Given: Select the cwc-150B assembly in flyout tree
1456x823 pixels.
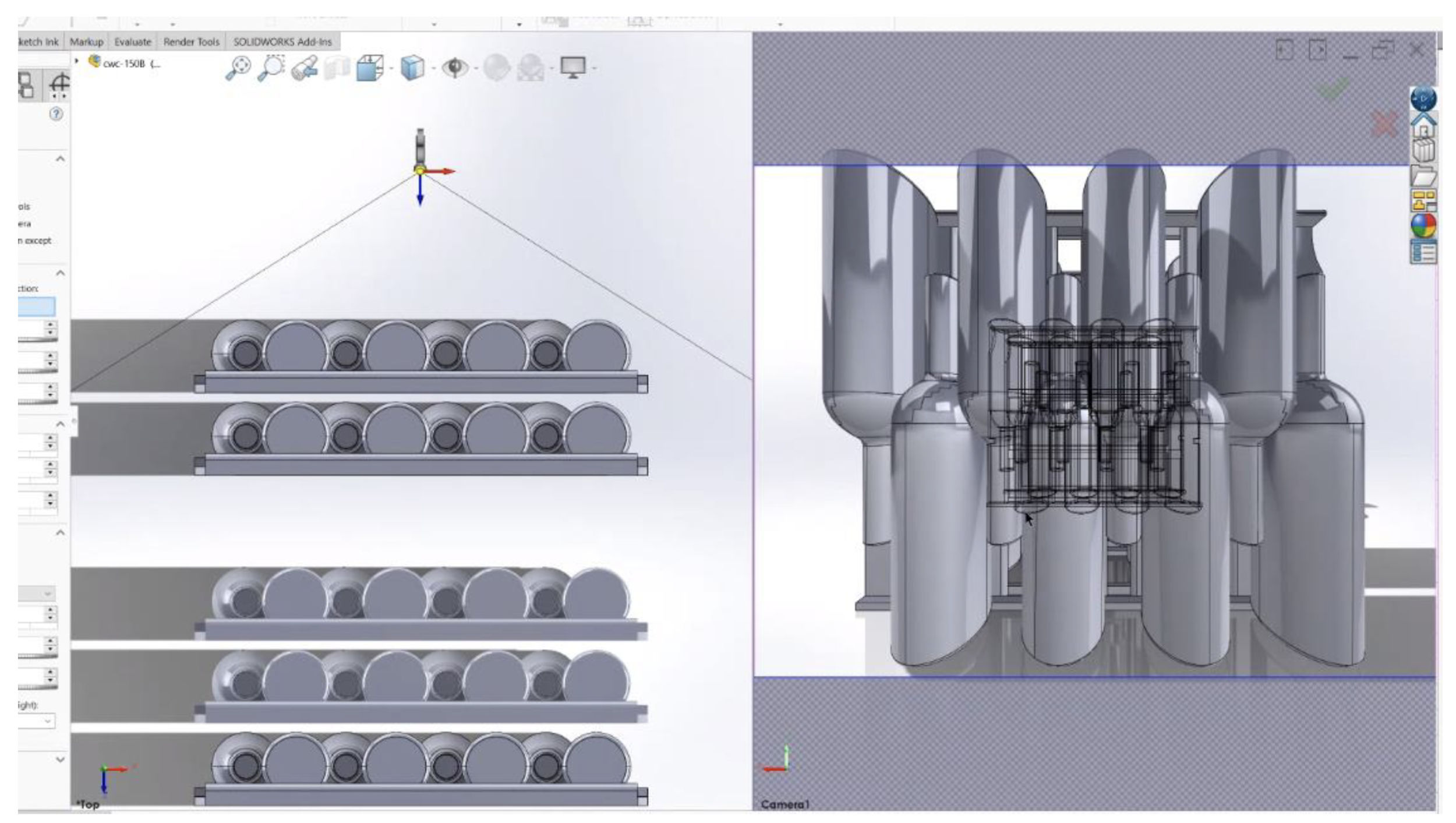Looking at the screenshot, I should coord(125,63).
